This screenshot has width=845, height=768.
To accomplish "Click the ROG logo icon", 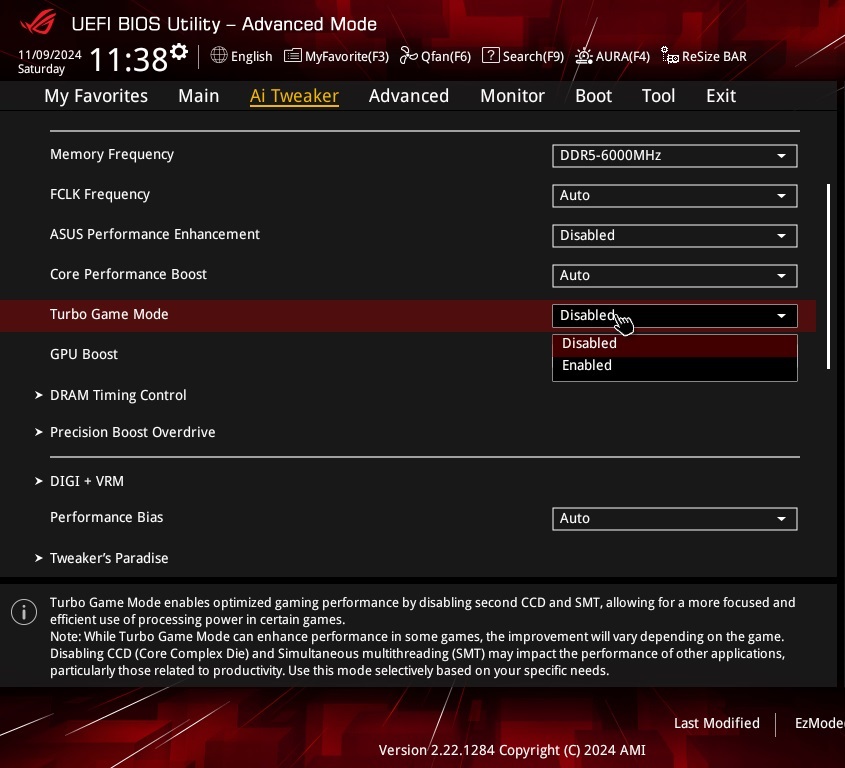I will point(38,22).
